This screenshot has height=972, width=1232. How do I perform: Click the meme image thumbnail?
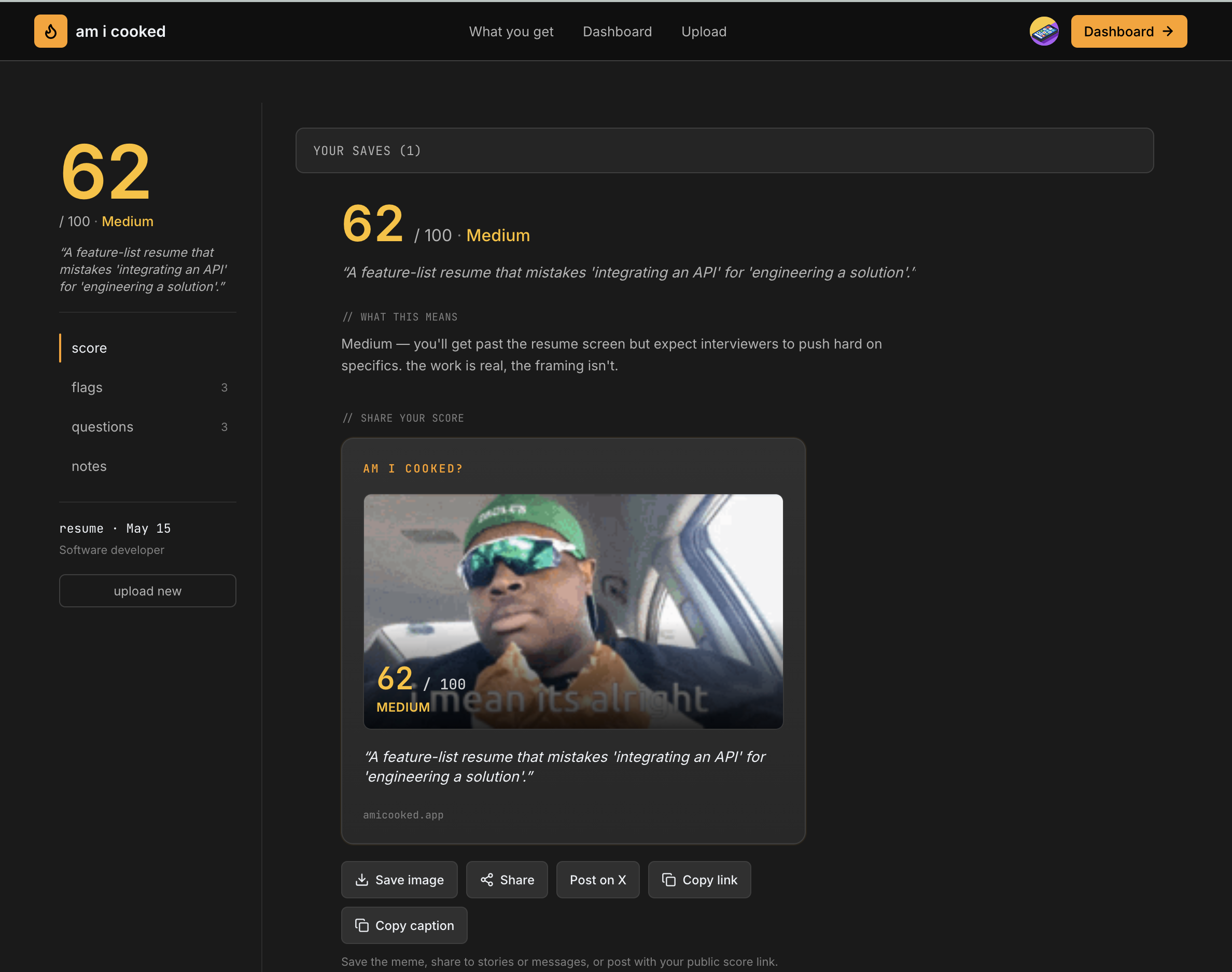573,611
